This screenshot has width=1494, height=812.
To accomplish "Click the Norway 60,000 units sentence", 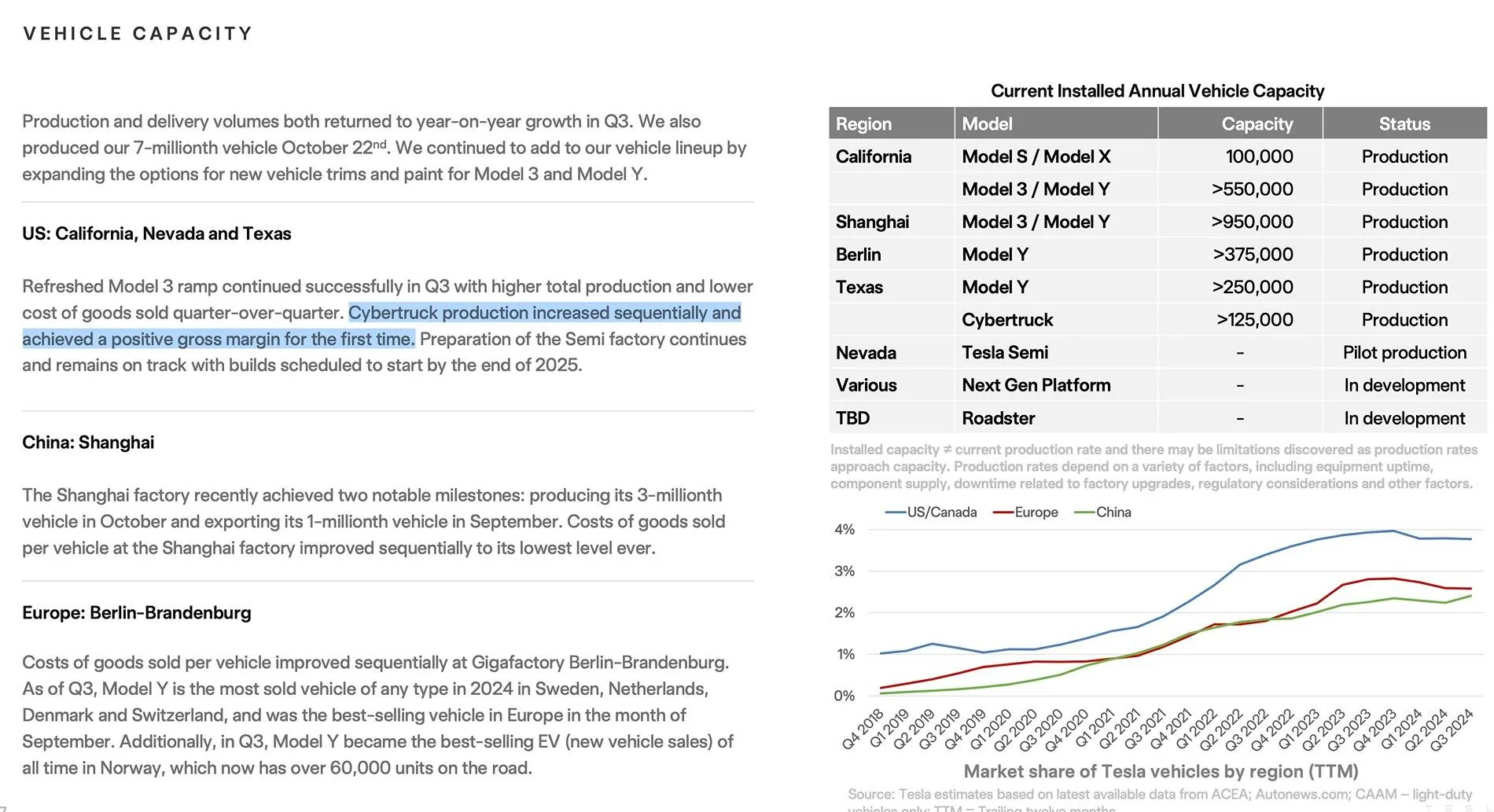I will 377,755.
